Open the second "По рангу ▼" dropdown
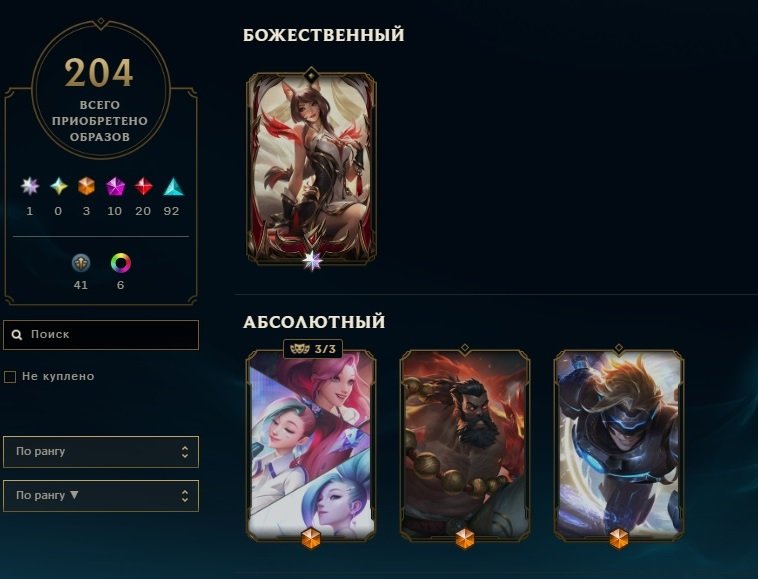Screen dimensions: 758x579 (x=101, y=495)
